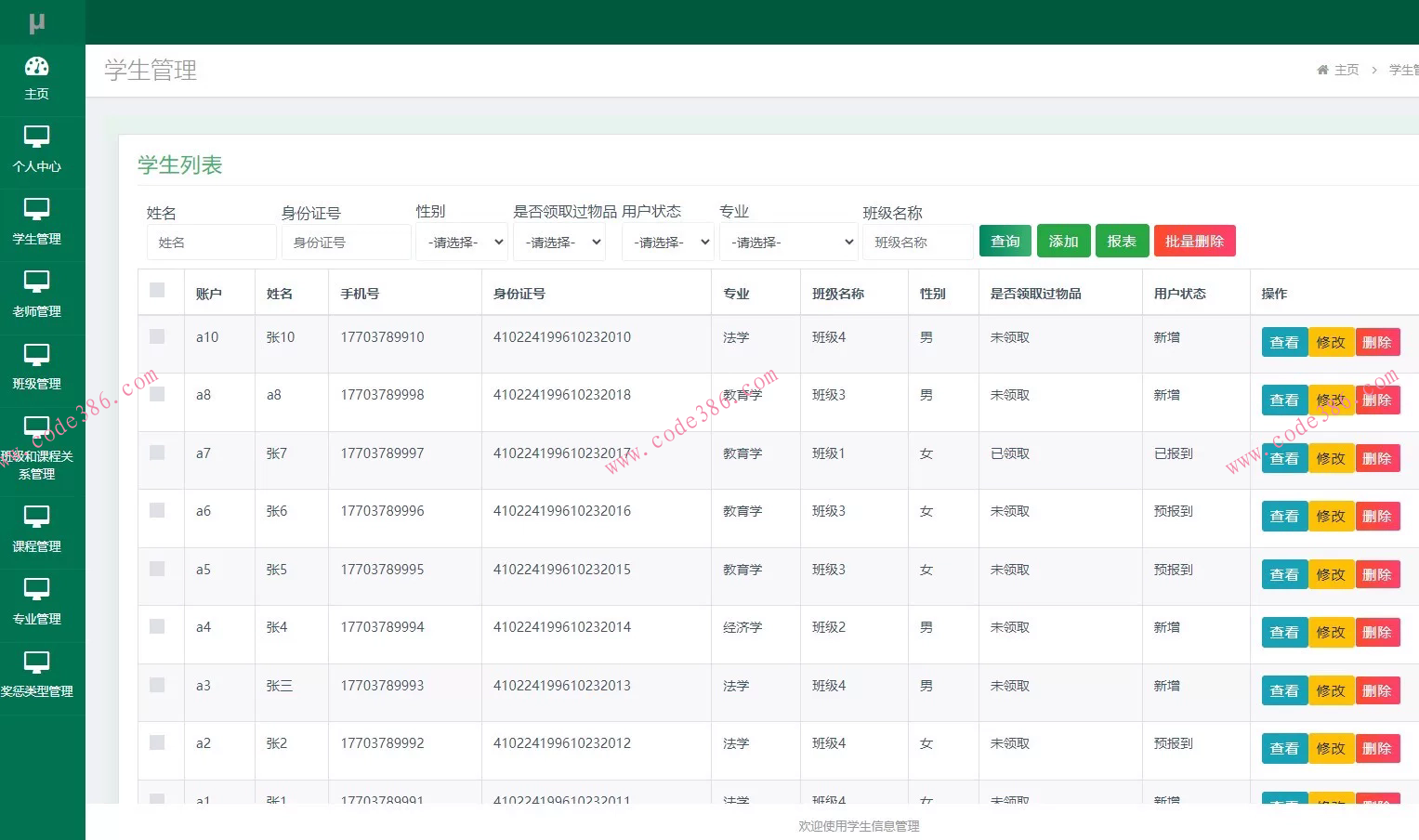Click 修改 button for student a4

click(1330, 633)
